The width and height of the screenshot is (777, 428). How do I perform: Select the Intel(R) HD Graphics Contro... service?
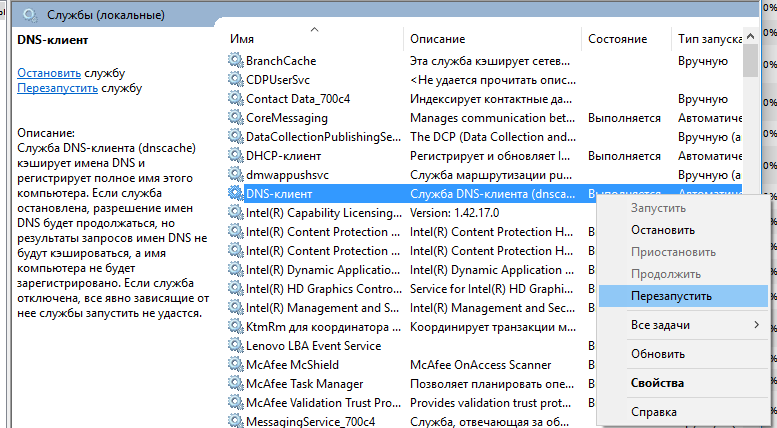pos(324,289)
